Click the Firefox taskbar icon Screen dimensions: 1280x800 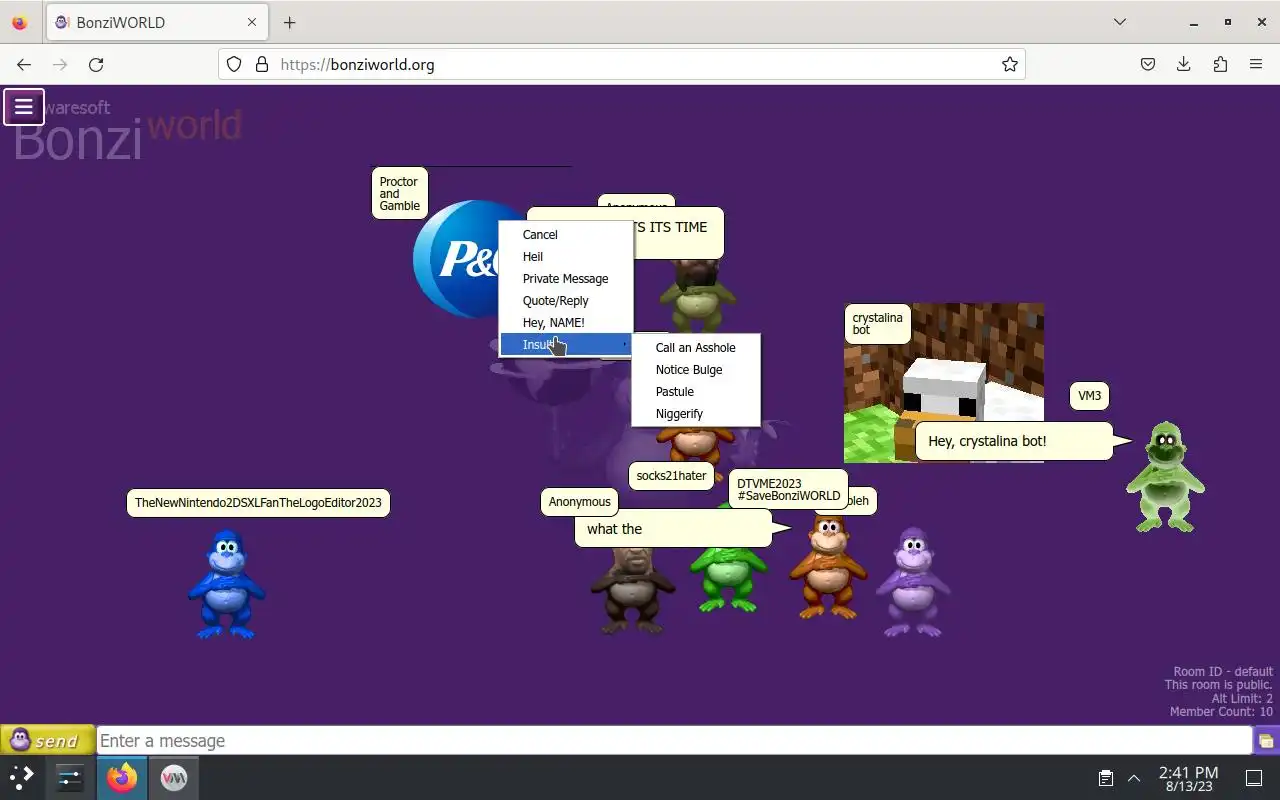[x=122, y=777]
